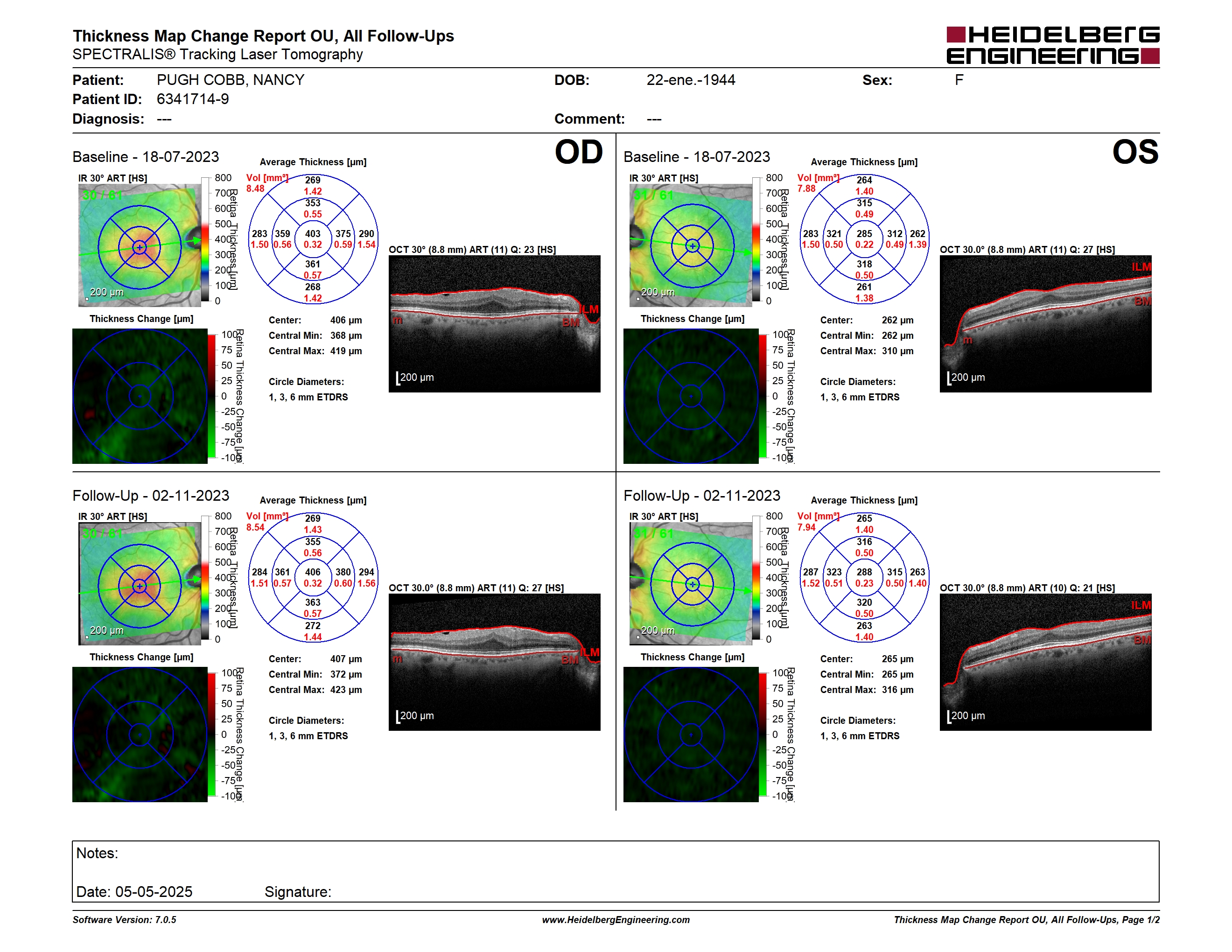The image size is (1232, 952).
Task: Click the volume value 8.48
Action: (x=256, y=189)
